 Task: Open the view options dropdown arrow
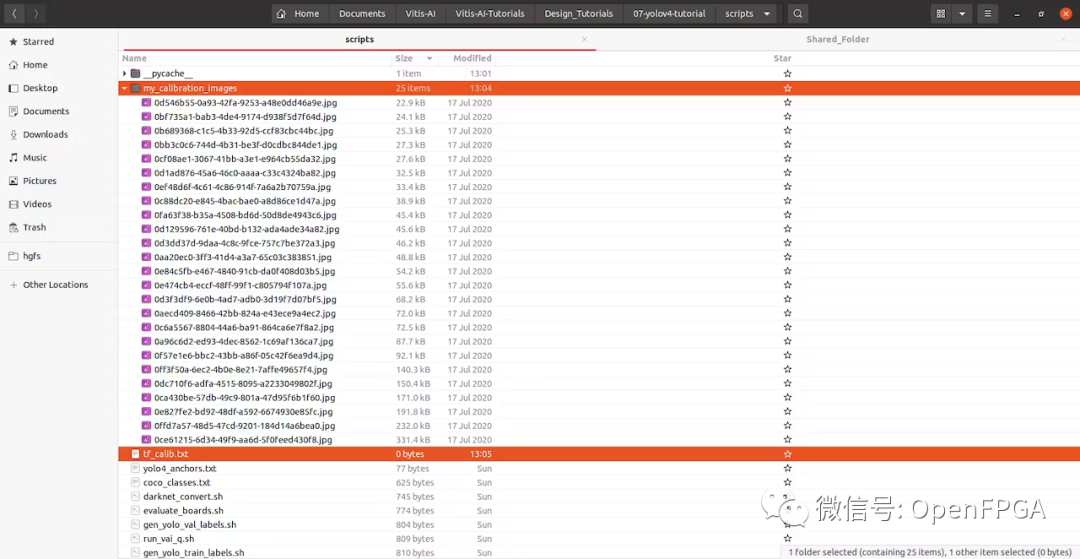pyautogui.click(x=962, y=14)
